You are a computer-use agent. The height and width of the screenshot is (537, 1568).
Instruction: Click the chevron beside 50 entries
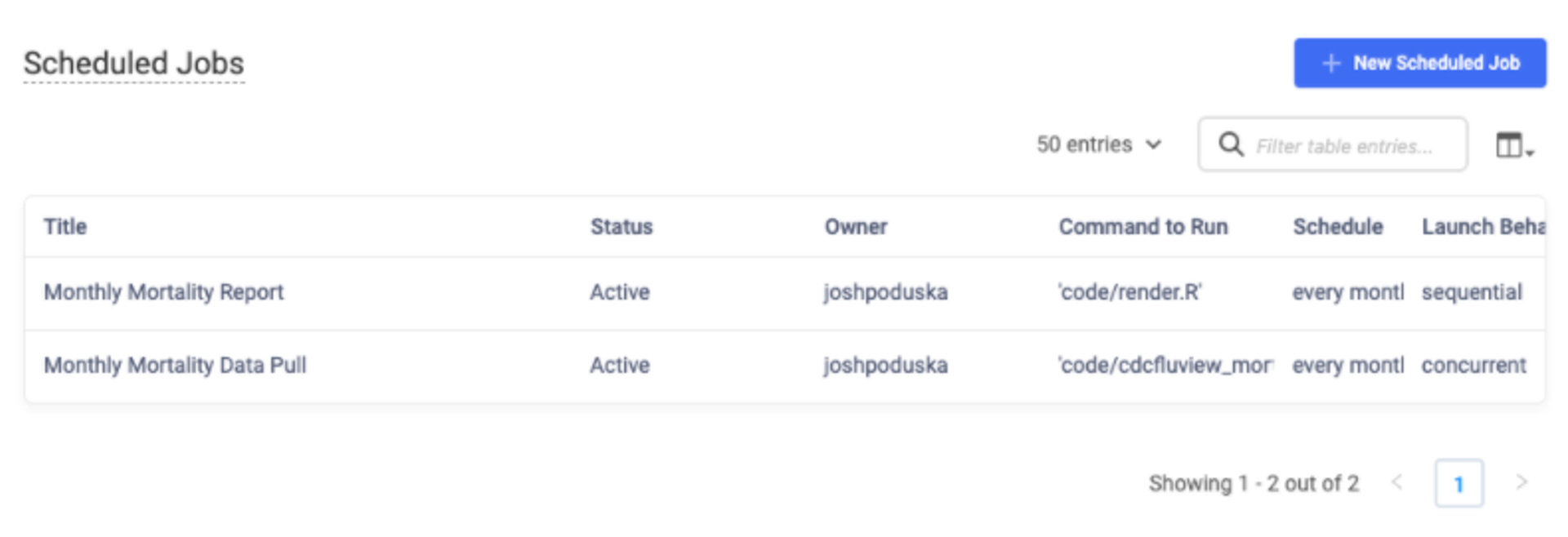[x=1154, y=145]
